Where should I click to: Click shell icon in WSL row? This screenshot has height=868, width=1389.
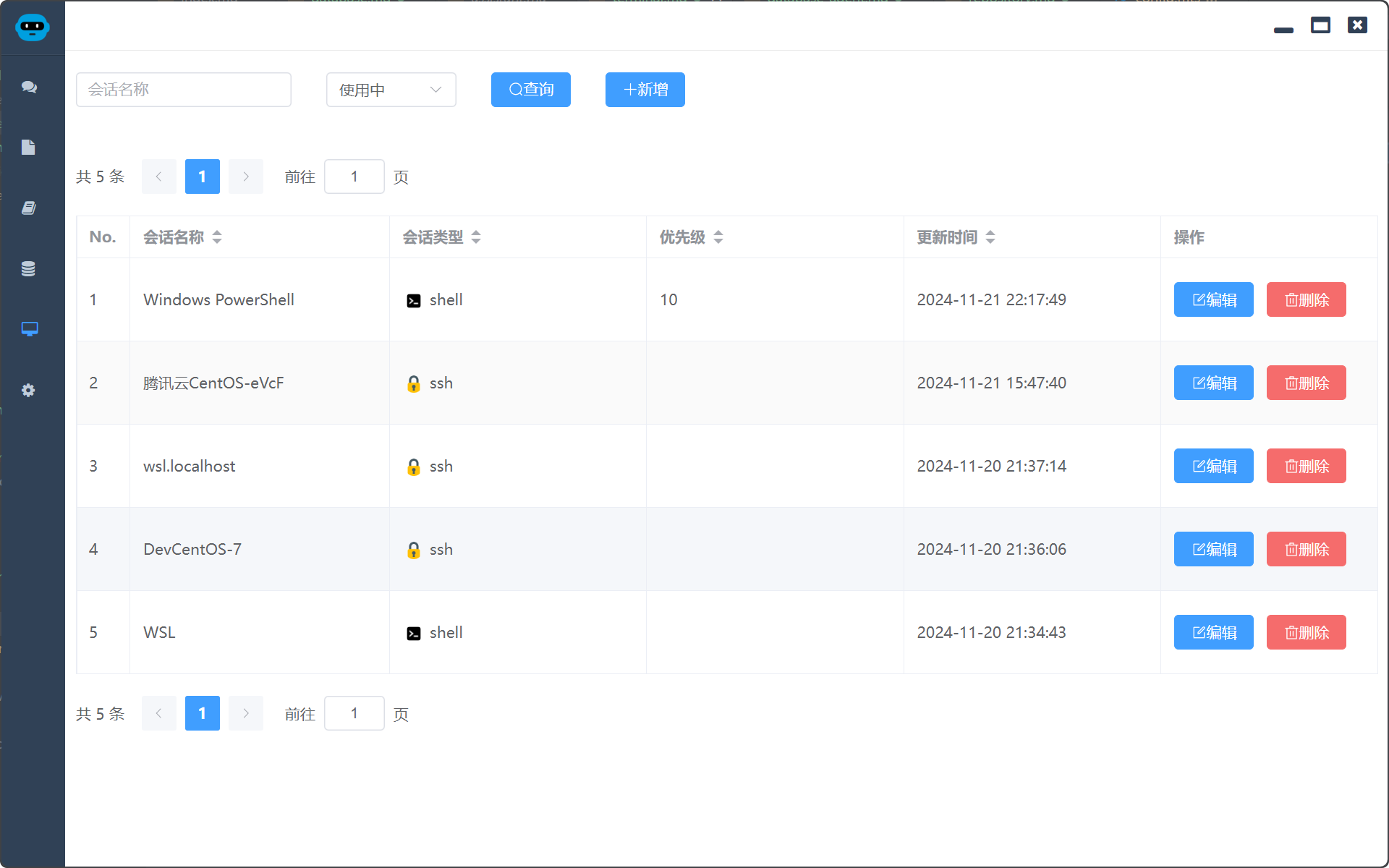tap(414, 634)
